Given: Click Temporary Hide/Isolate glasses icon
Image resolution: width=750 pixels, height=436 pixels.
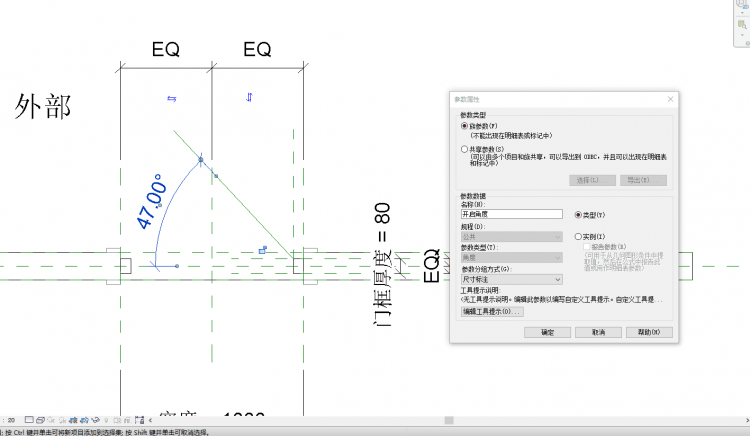Looking at the screenshot, I should [95, 420].
